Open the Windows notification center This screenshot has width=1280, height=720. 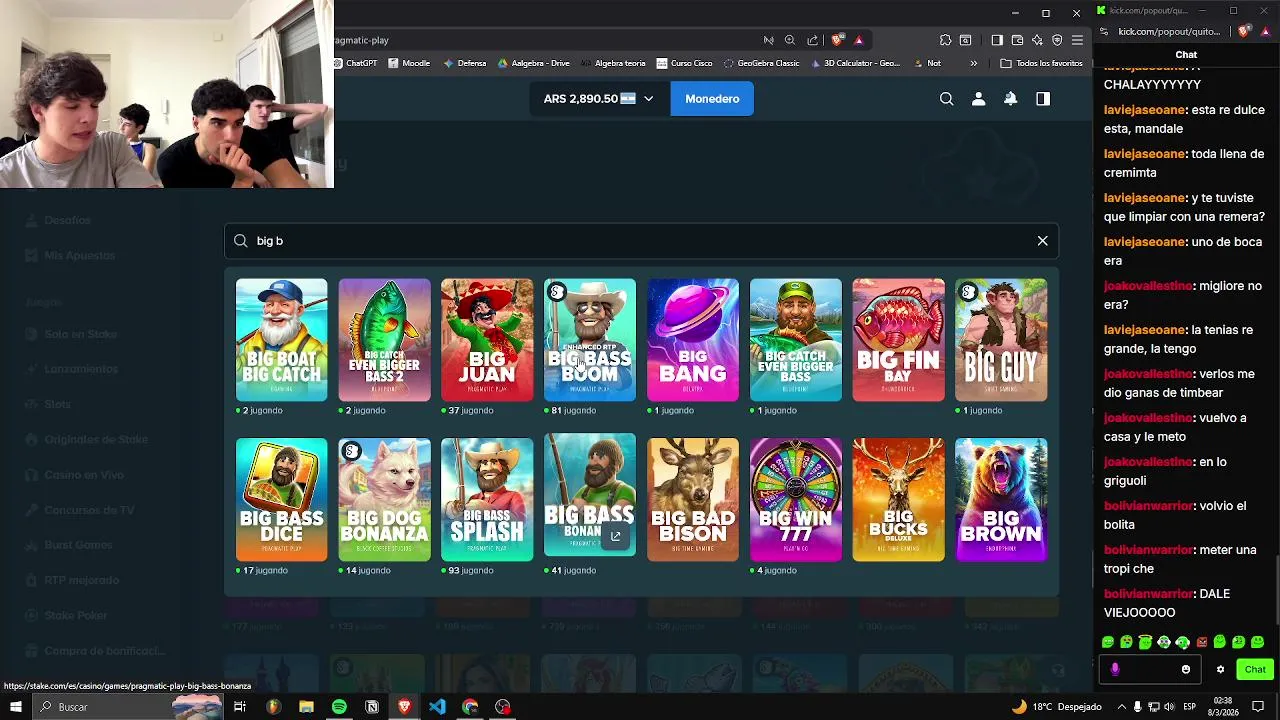(x=1258, y=707)
